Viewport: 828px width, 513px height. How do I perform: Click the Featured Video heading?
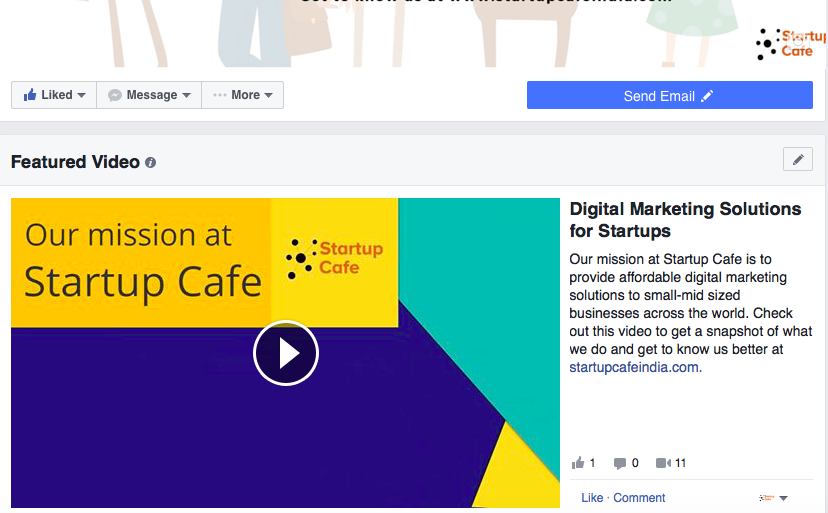[75, 162]
